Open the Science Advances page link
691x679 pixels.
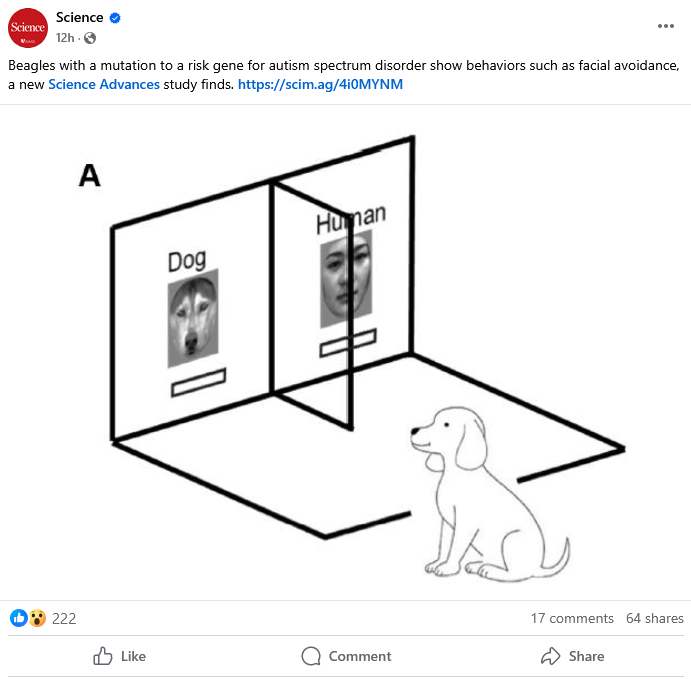(104, 84)
